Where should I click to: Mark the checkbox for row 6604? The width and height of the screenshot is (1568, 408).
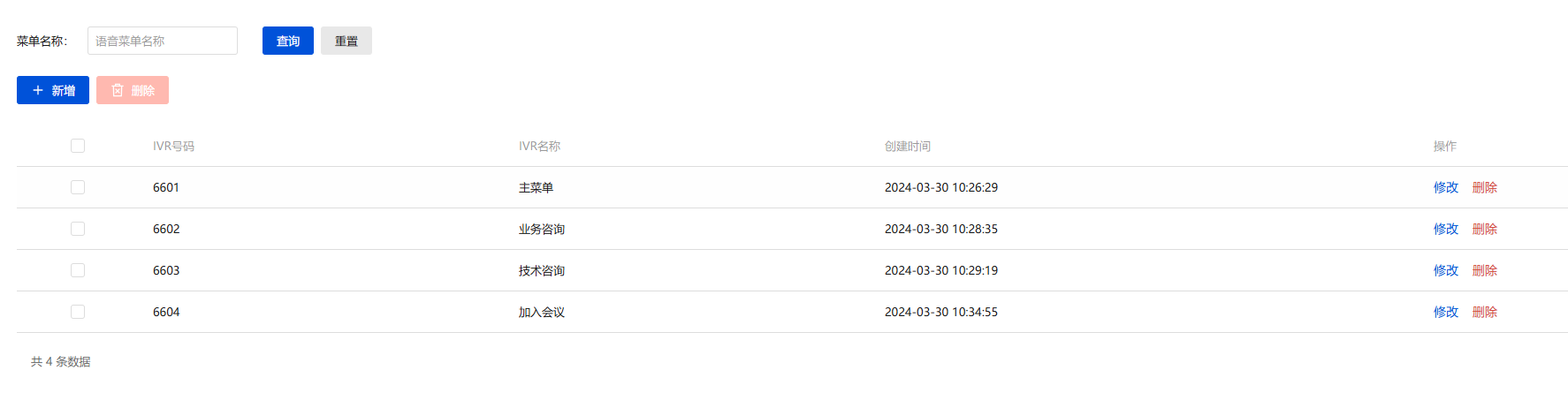point(78,312)
